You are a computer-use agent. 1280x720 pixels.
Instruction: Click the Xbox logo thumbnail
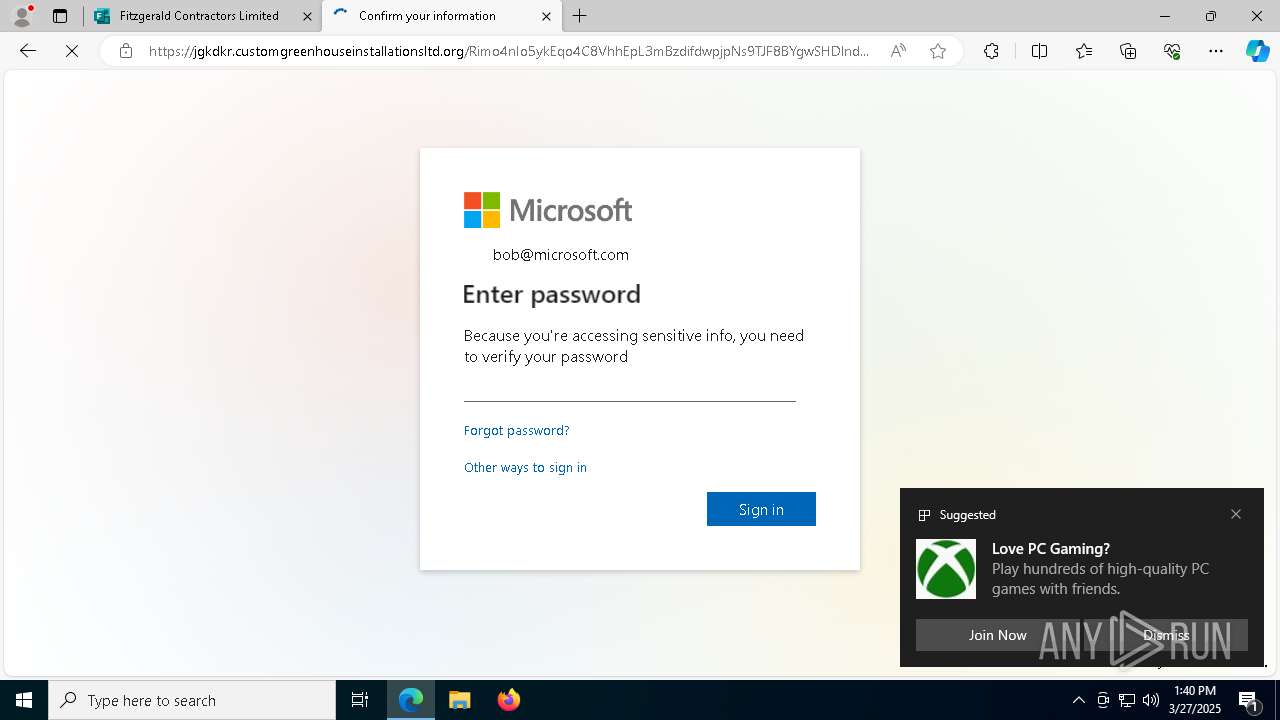(x=946, y=569)
